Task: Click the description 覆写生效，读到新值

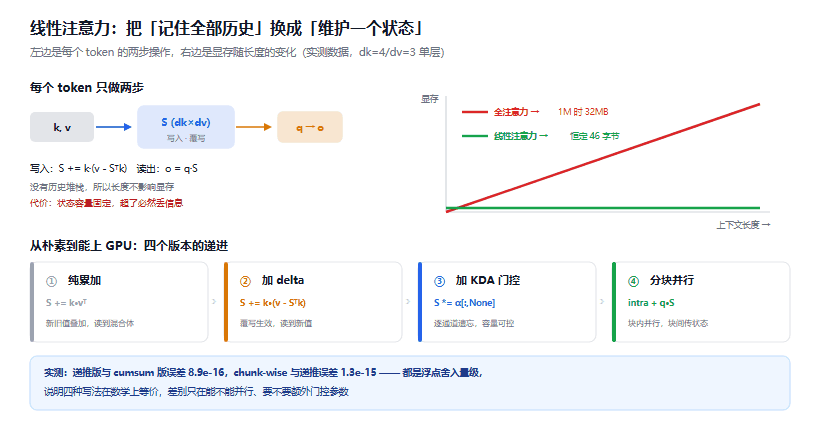Action: click(276, 323)
